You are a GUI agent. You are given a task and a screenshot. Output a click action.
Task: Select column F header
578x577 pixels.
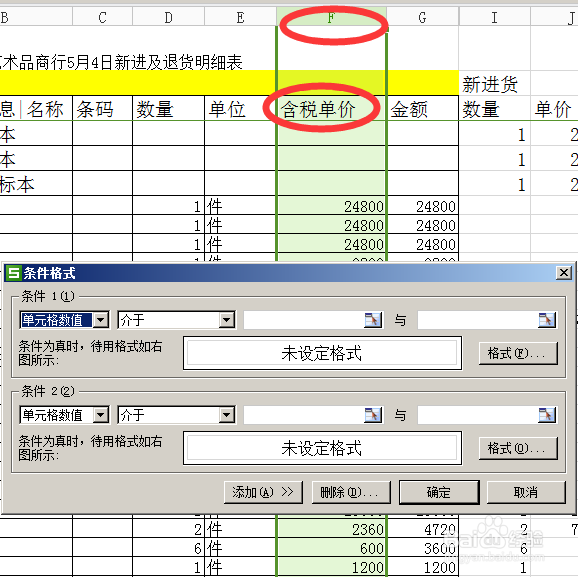click(331, 17)
